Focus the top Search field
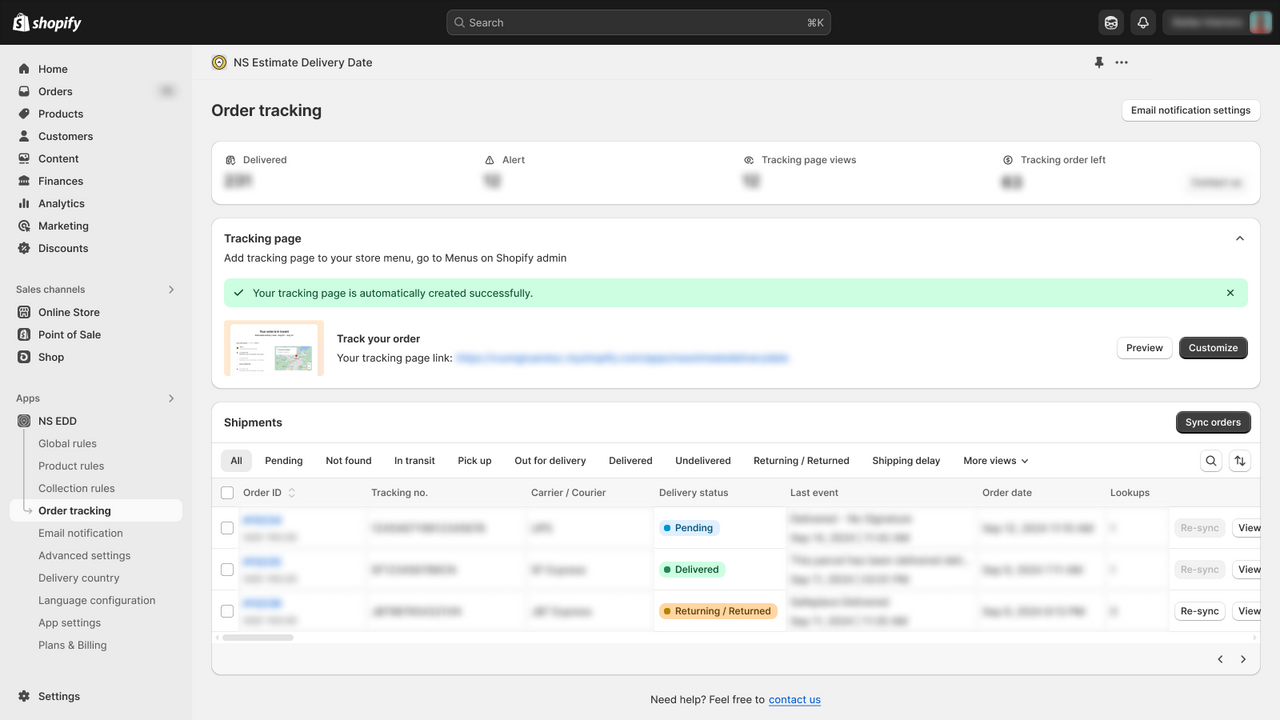This screenshot has height=720, width=1280. pos(638,22)
